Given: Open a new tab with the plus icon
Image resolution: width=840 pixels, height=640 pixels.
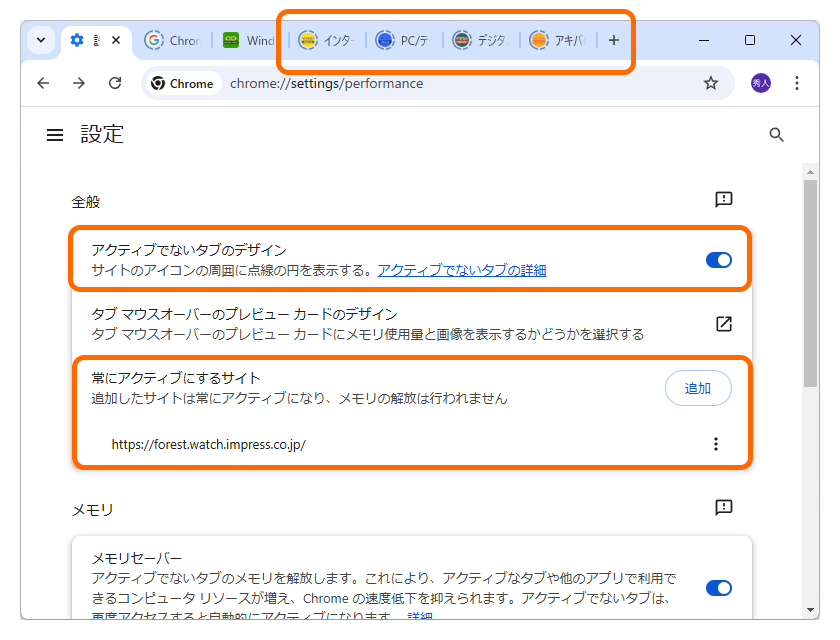Looking at the screenshot, I should tap(613, 40).
